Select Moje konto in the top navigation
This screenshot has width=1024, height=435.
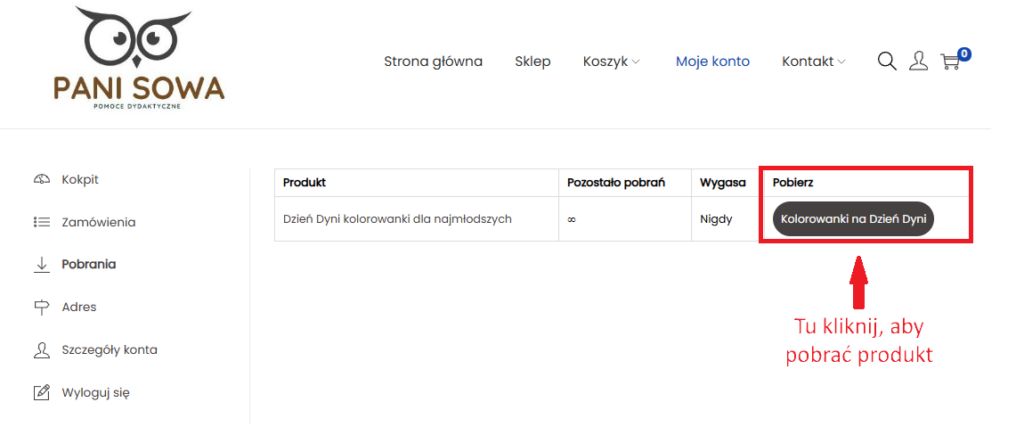(712, 62)
